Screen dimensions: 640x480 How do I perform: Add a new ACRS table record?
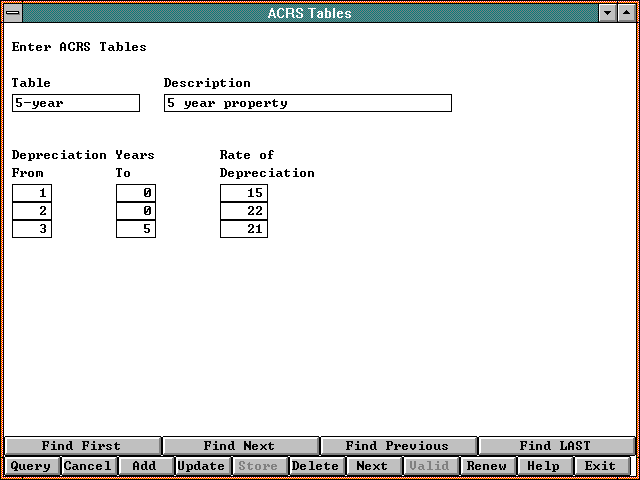(x=144, y=466)
